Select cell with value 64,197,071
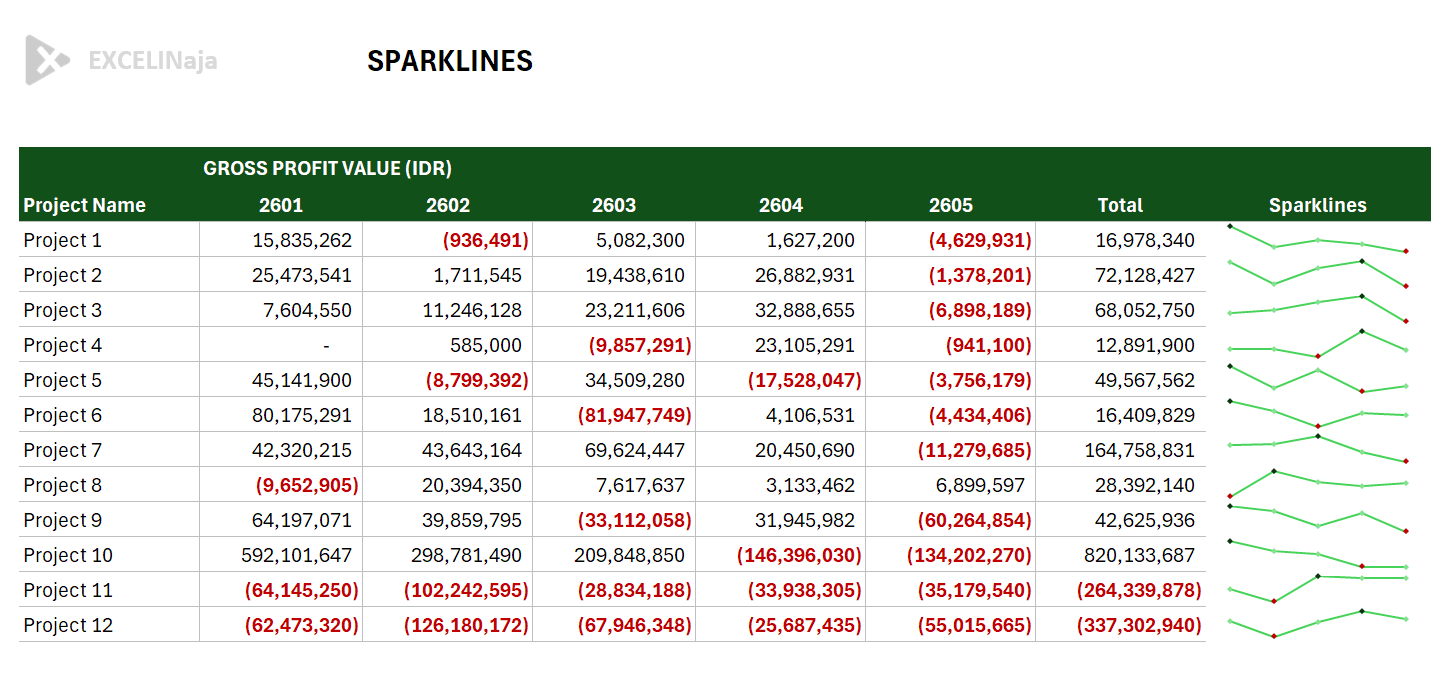Image resolution: width=1448 pixels, height=676 pixels. click(281, 520)
